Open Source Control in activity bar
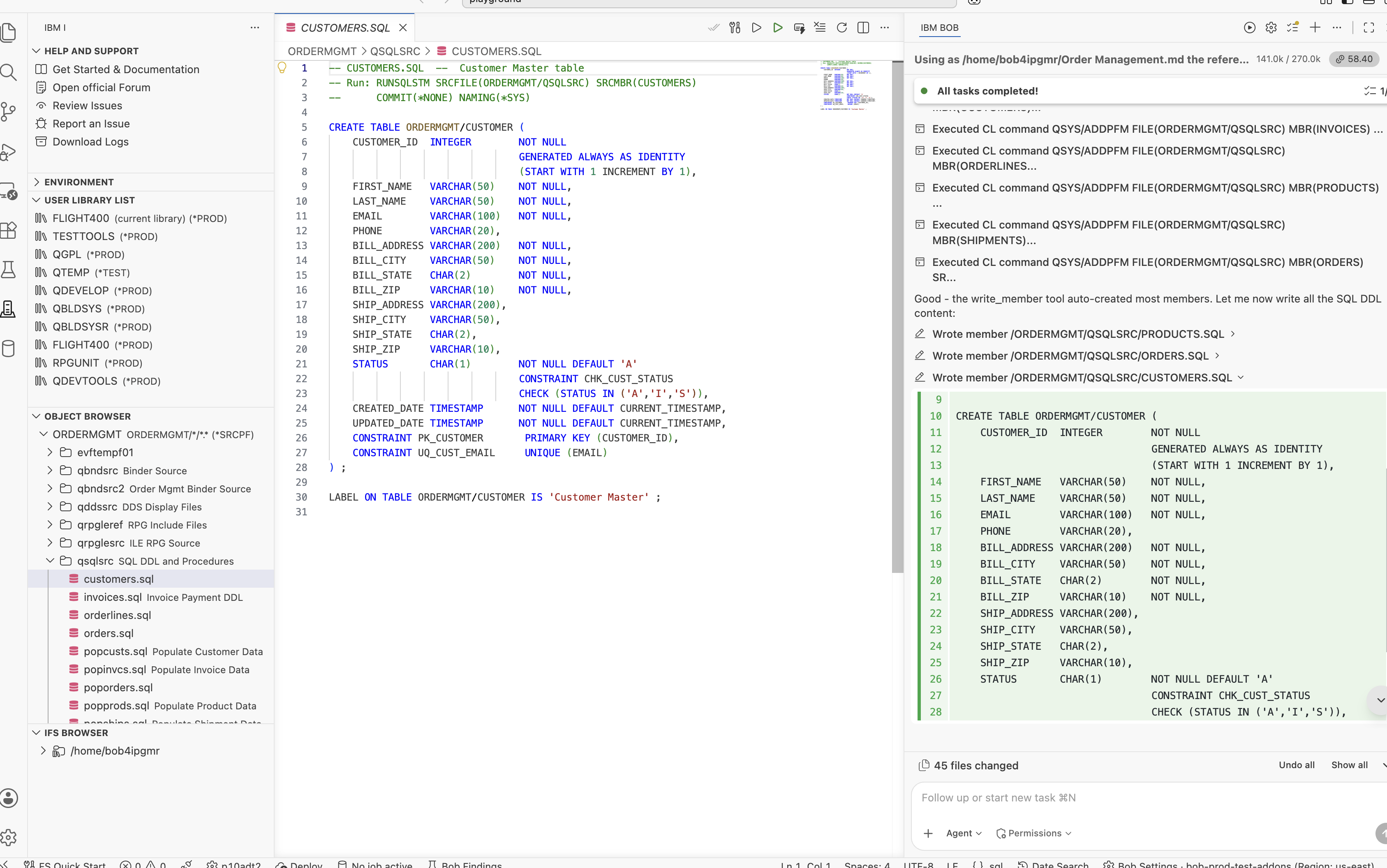 point(8,111)
